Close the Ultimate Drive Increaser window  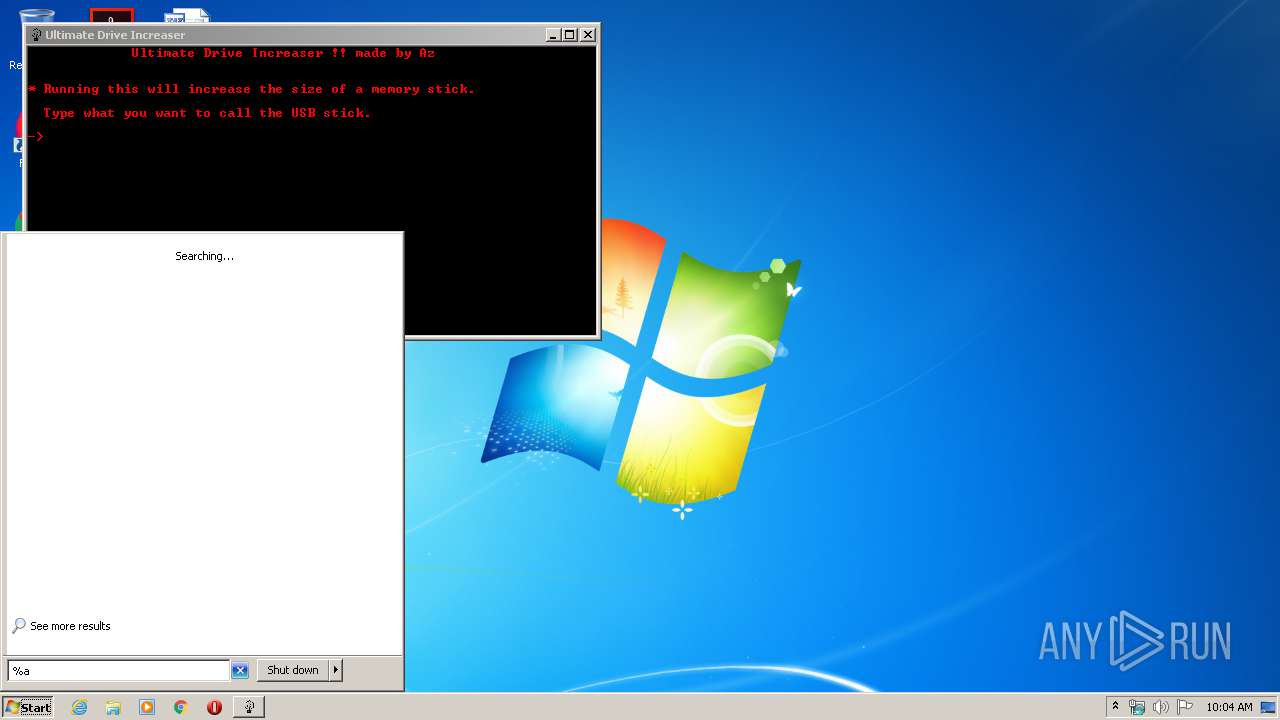[588, 34]
